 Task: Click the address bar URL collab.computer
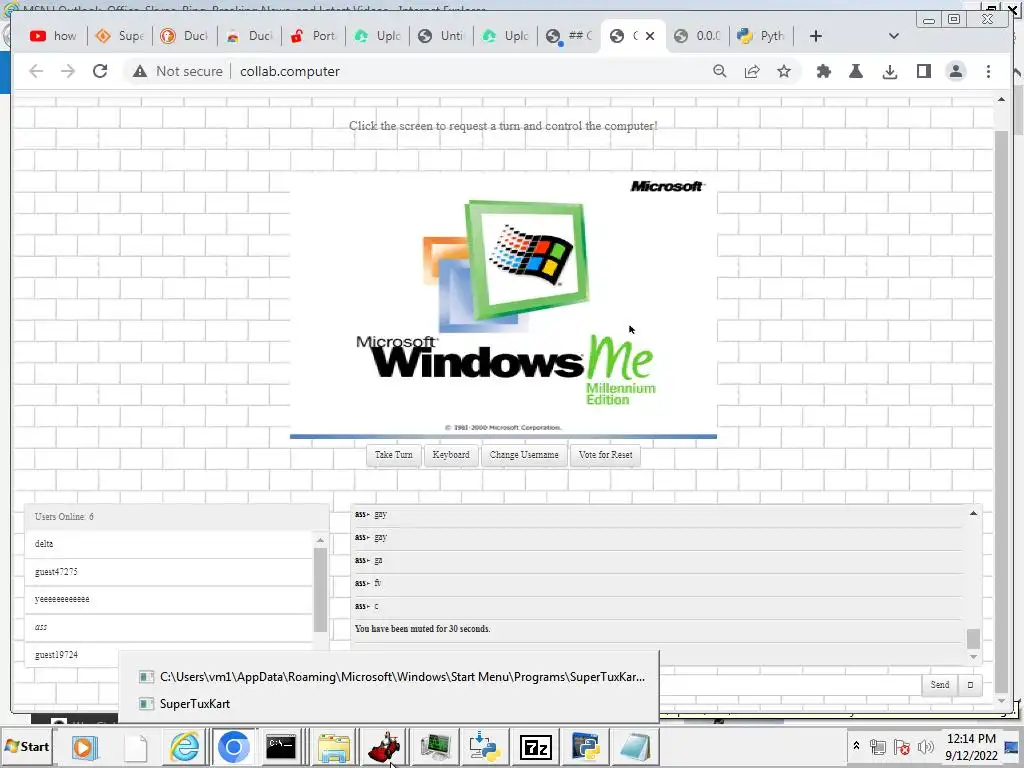pos(289,71)
